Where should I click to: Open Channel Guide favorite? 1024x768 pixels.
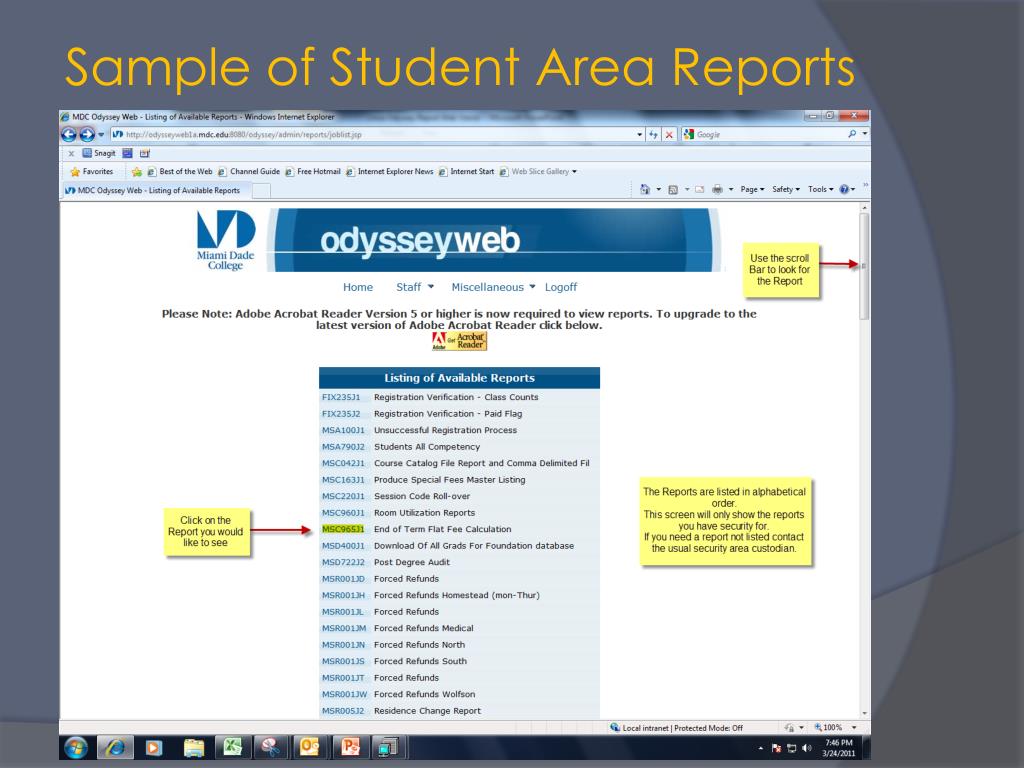(x=249, y=172)
